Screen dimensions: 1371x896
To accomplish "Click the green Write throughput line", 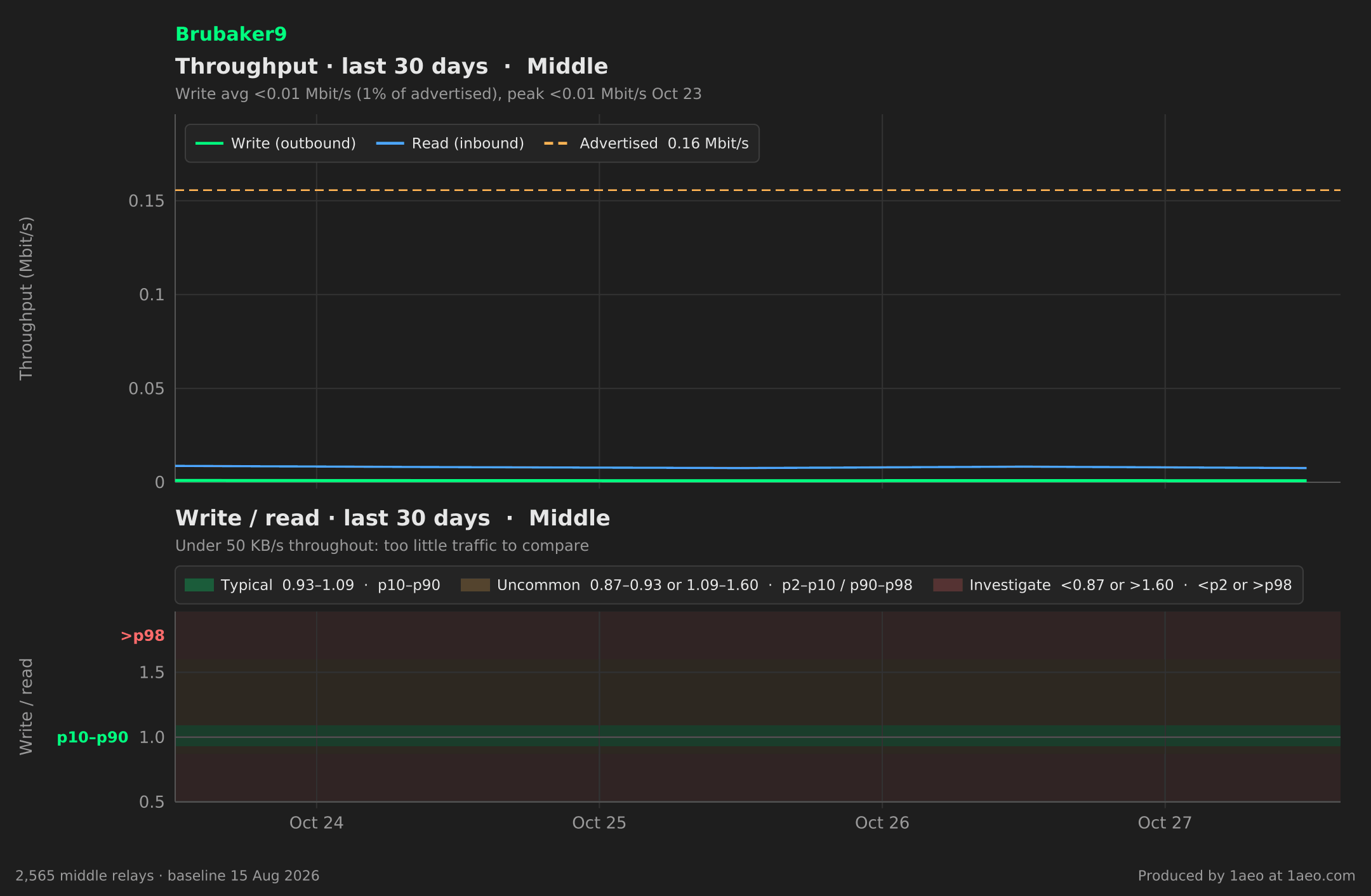I will (740, 480).
